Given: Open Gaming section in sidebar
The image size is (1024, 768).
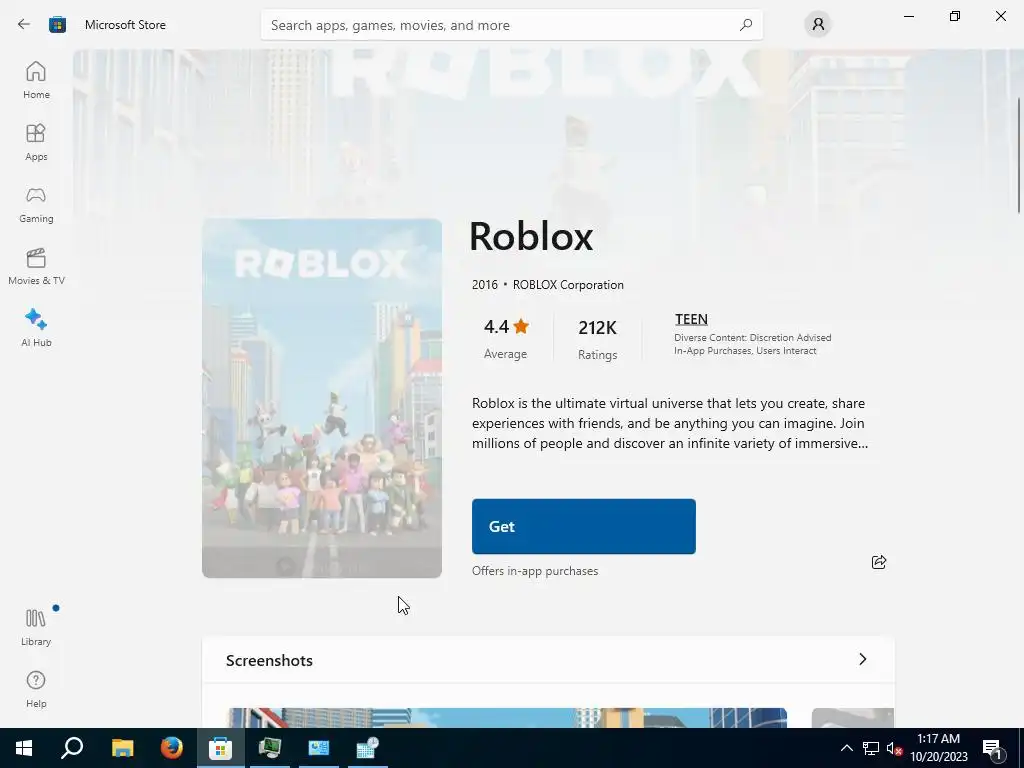Looking at the screenshot, I should click(36, 204).
